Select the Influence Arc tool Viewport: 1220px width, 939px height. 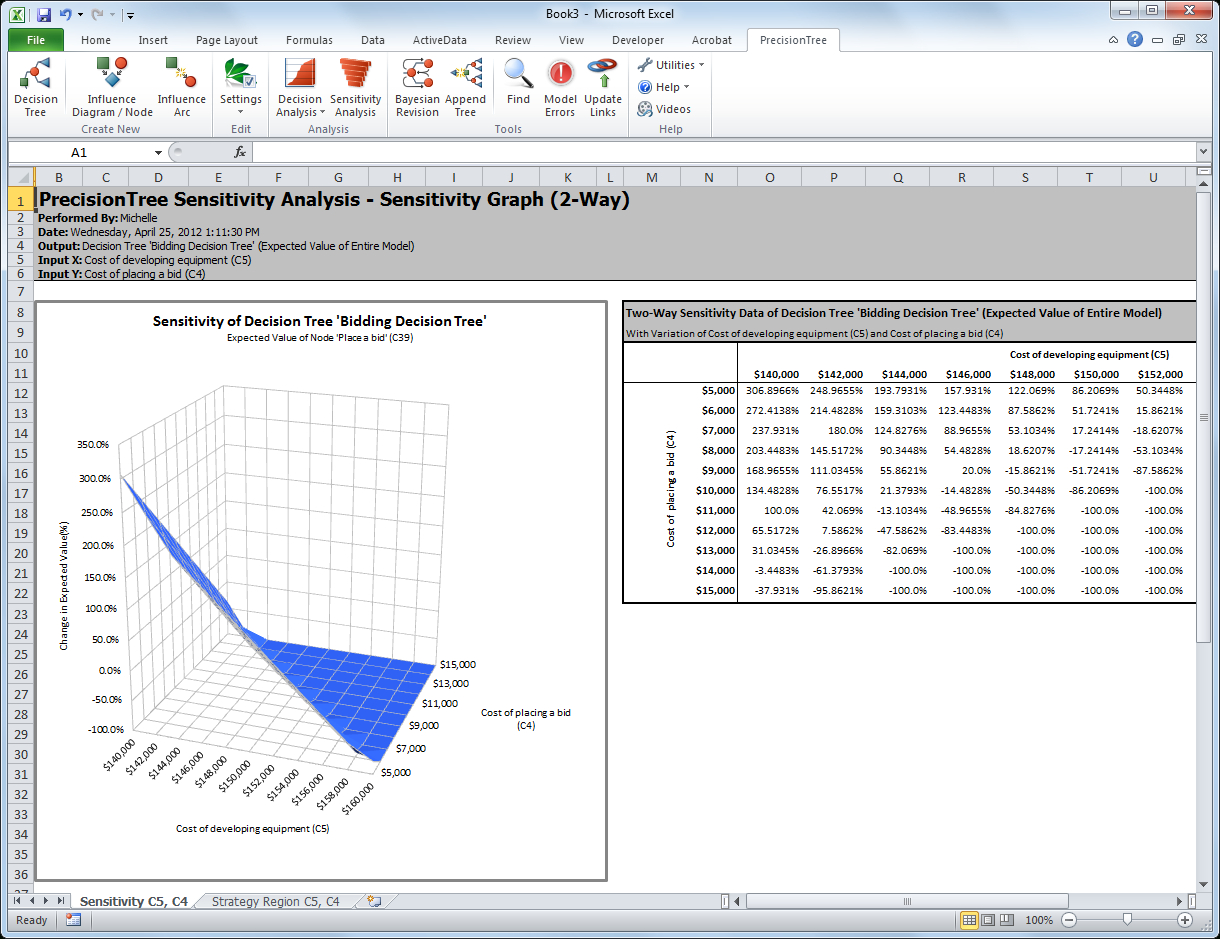[x=181, y=88]
